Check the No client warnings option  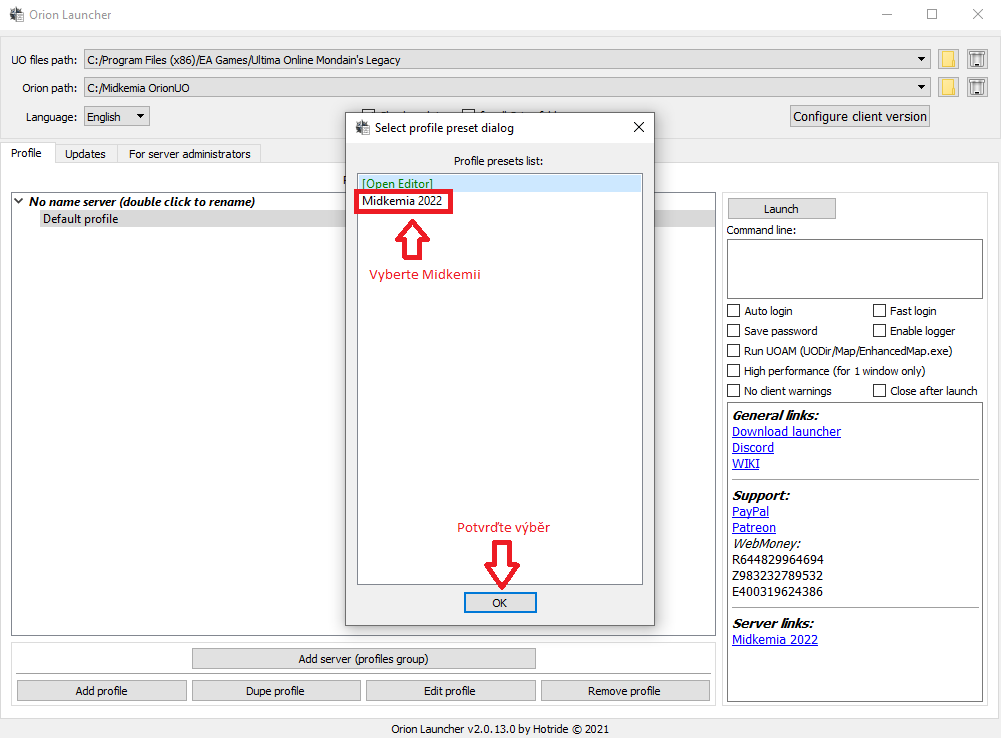734,391
